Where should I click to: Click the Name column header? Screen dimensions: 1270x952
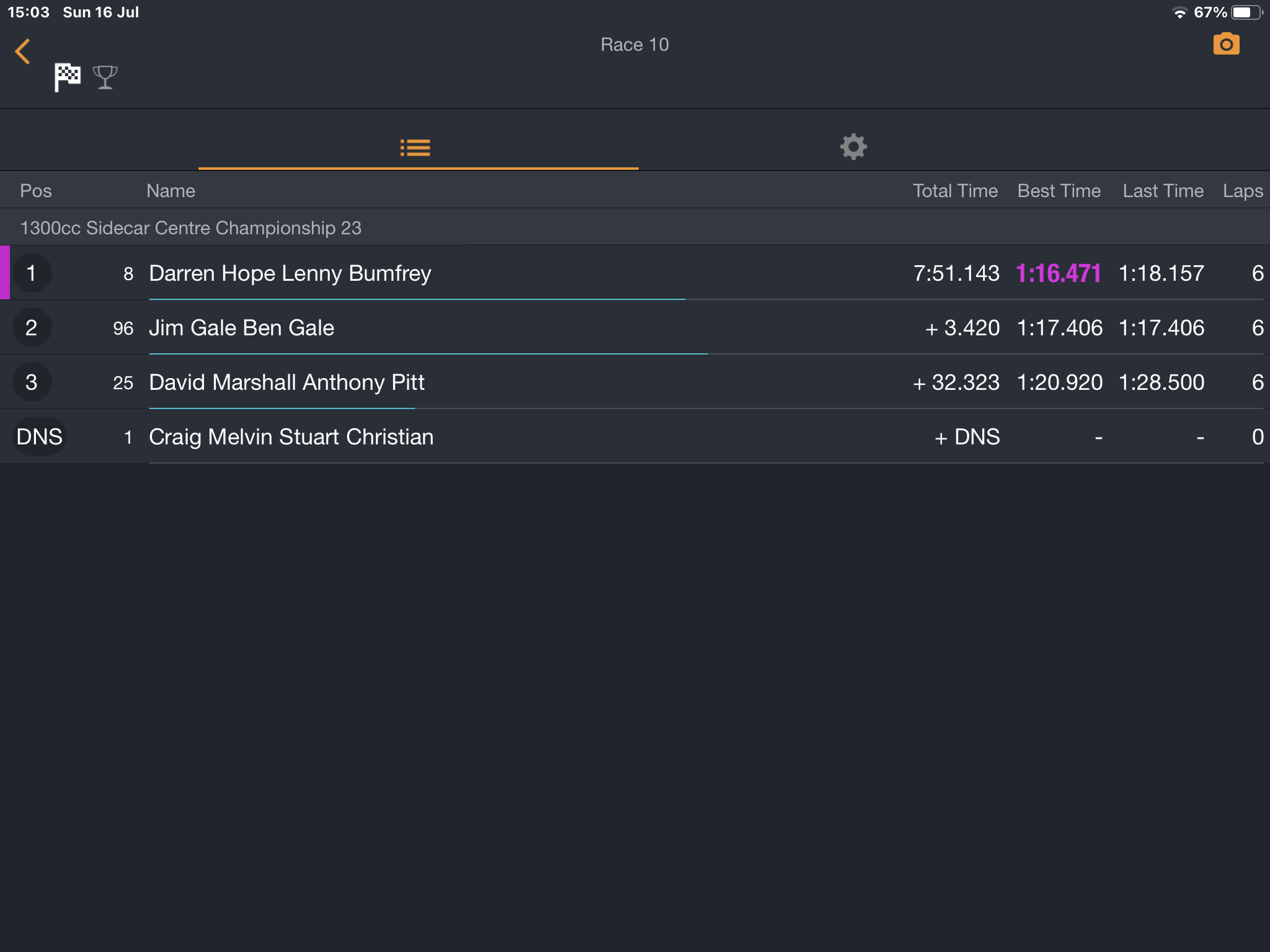click(x=171, y=191)
